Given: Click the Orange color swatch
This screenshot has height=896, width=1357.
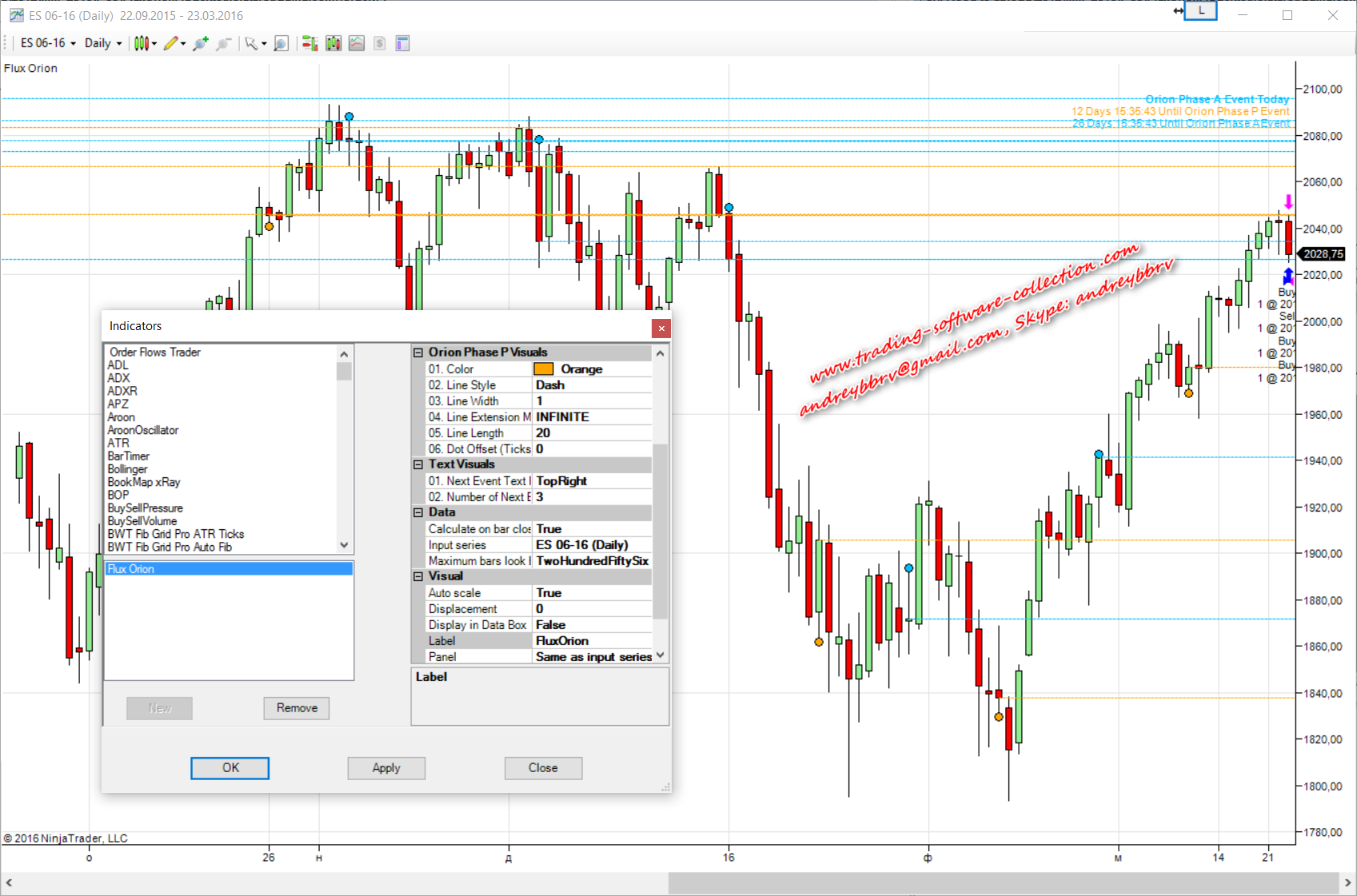Looking at the screenshot, I should (x=544, y=369).
